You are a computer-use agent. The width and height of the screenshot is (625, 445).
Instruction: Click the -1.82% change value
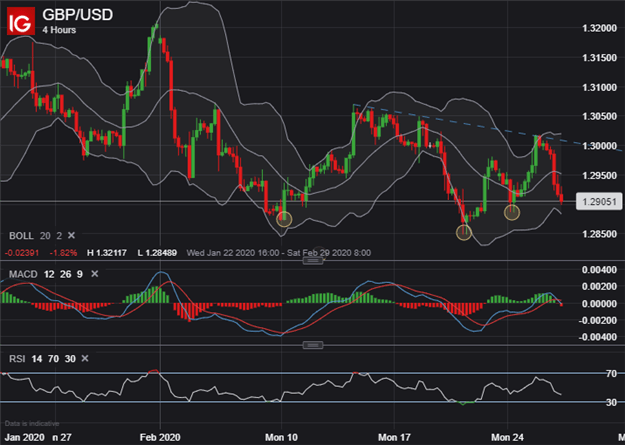click(x=63, y=253)
